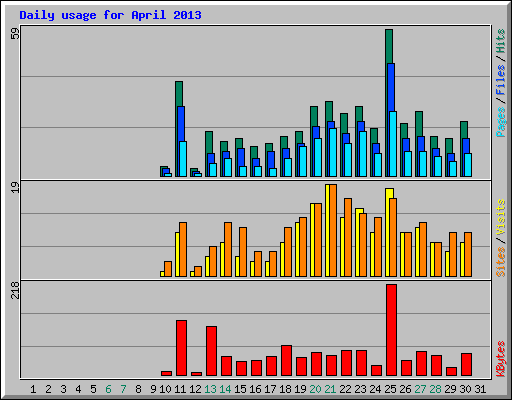Select the orange Sites bar for day 21
Screen dimensions: 512x400
(x=333, y=230)
